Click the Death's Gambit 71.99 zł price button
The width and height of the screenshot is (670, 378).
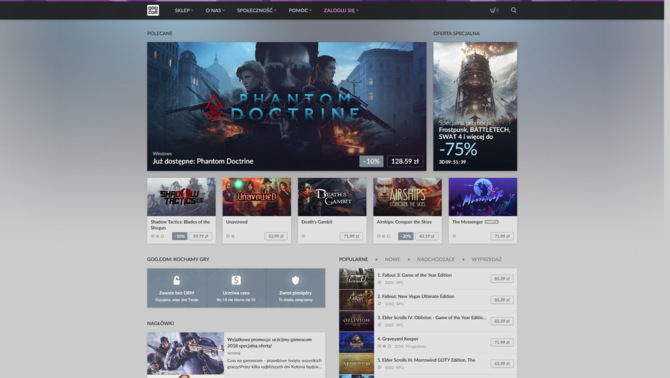point(351,236)
